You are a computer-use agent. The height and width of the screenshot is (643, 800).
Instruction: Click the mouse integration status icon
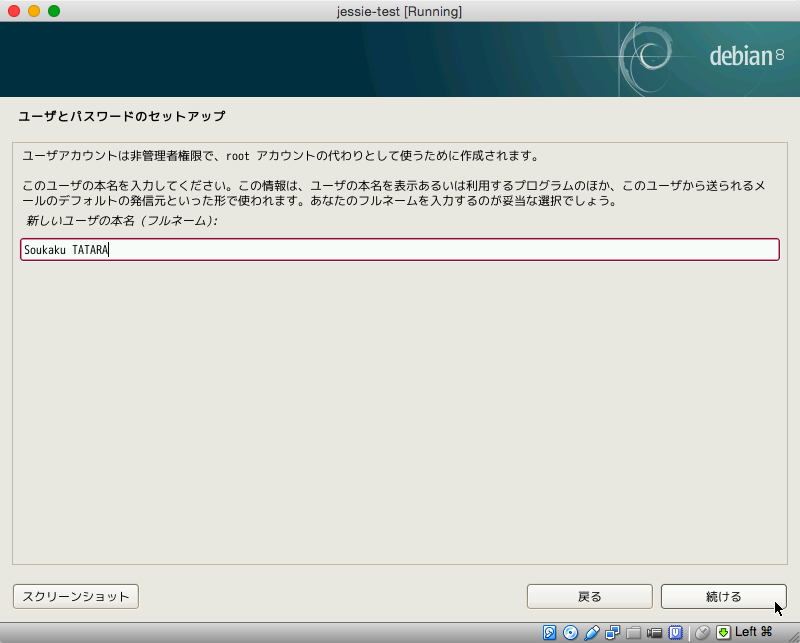click(703, 633)
